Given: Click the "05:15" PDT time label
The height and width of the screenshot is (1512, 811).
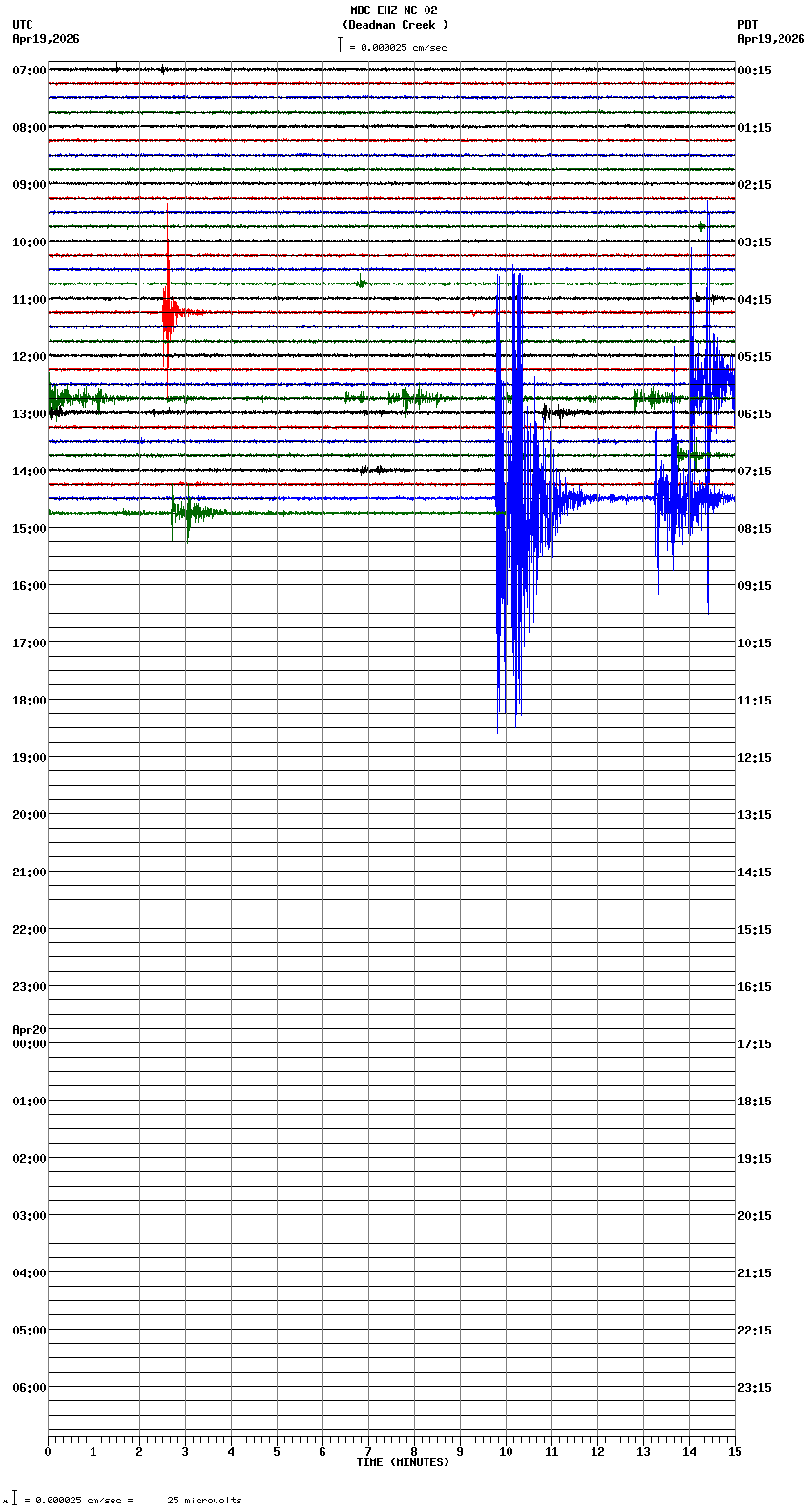Looking at the screenshot, I should tap(755, 357).
